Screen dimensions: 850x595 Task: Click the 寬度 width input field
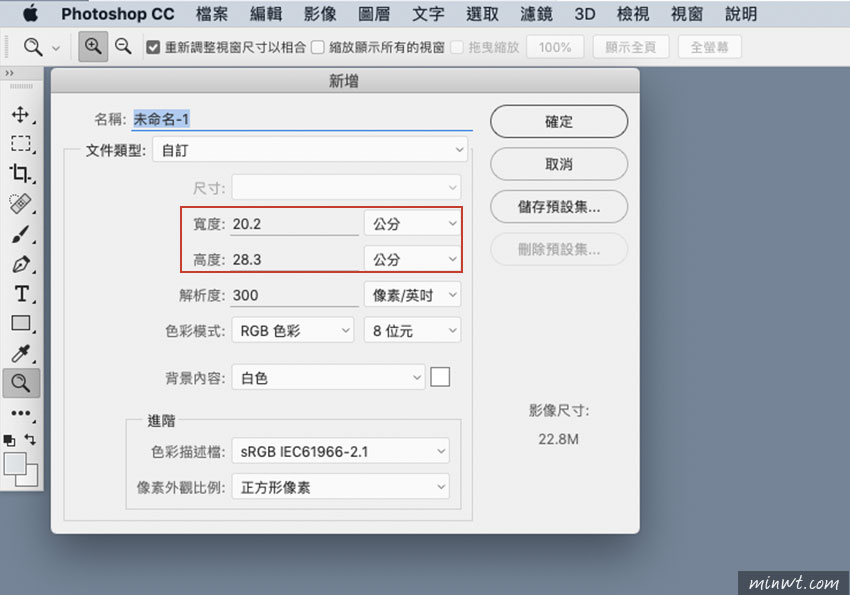[294, 224]
